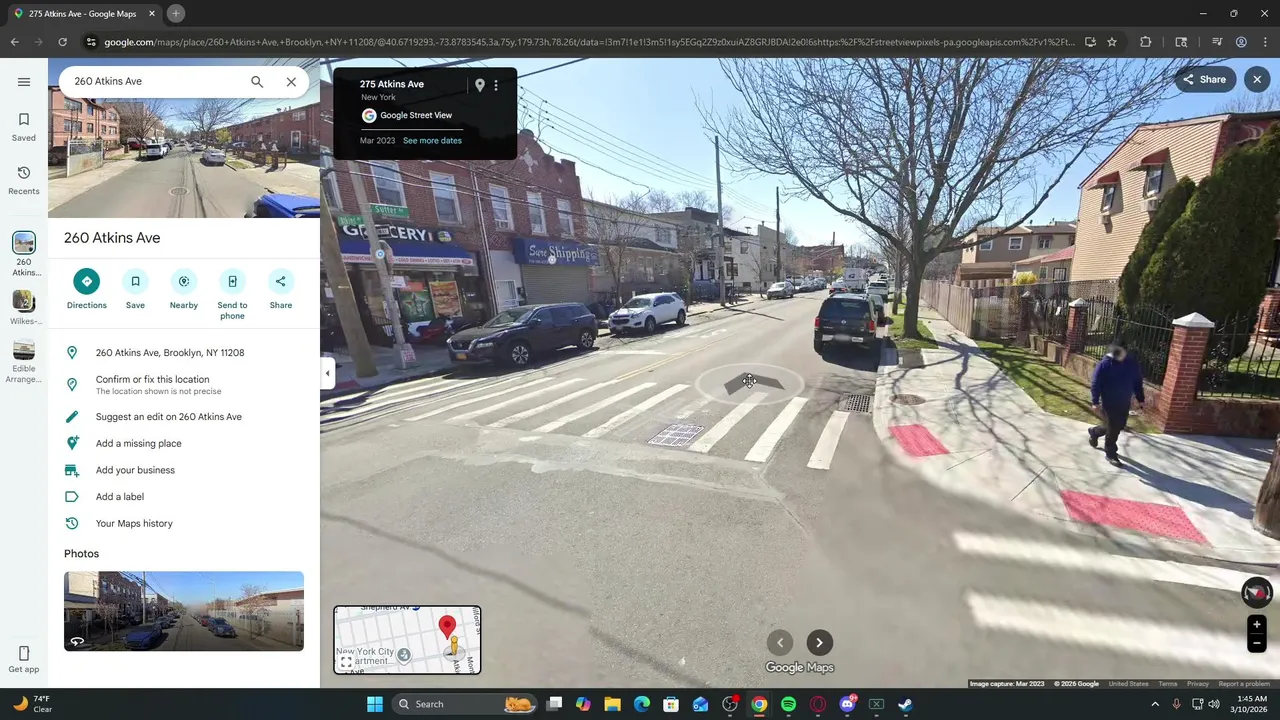Open the three-dot menu in Street View card
Viewport: 1280px width, 720px height.
(x=496, y=86)
